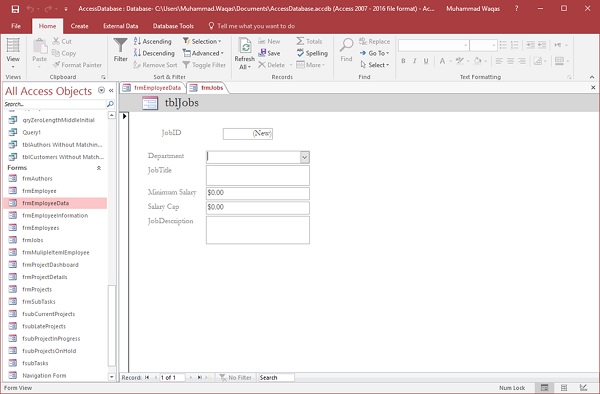Click the Refresh All icon
Viewport: 600px width, 394px height.
(245, 46)
